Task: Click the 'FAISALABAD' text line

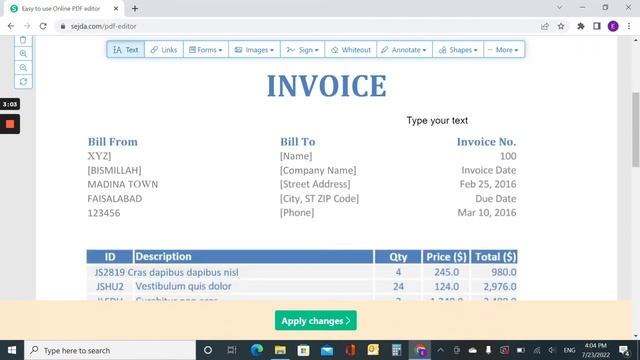Action: pos(115,198)
